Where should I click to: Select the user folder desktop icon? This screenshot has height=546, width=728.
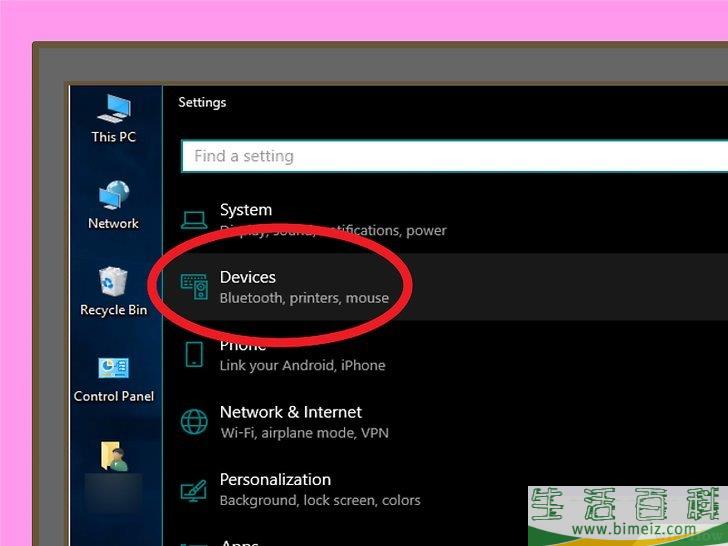pyautogui.click(x=114, y=456)
